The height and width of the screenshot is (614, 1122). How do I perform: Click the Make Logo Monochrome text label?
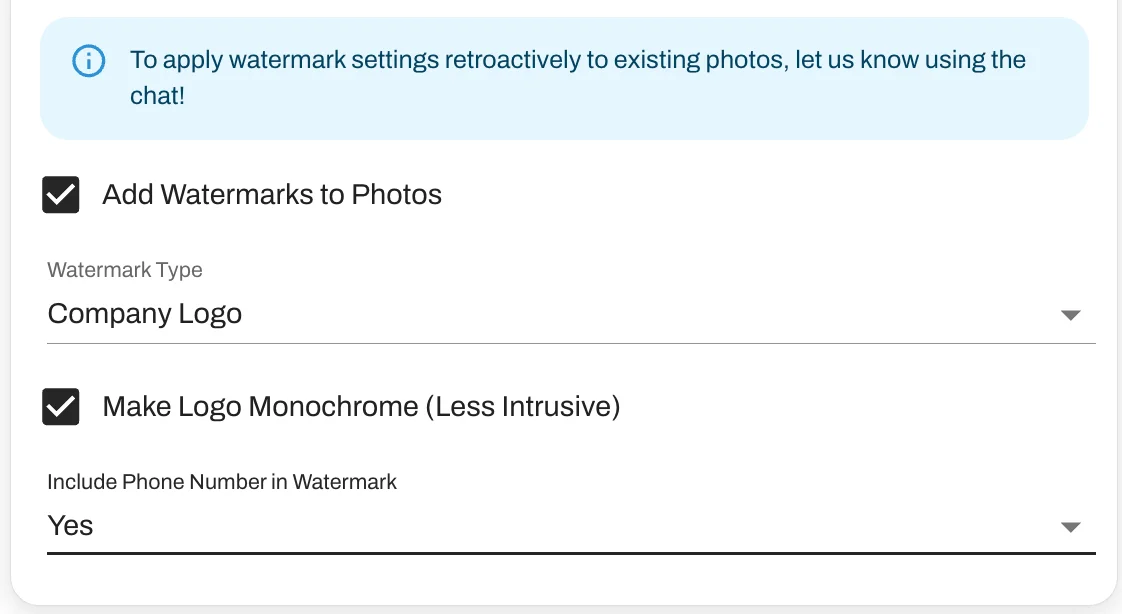pos(360,407)
